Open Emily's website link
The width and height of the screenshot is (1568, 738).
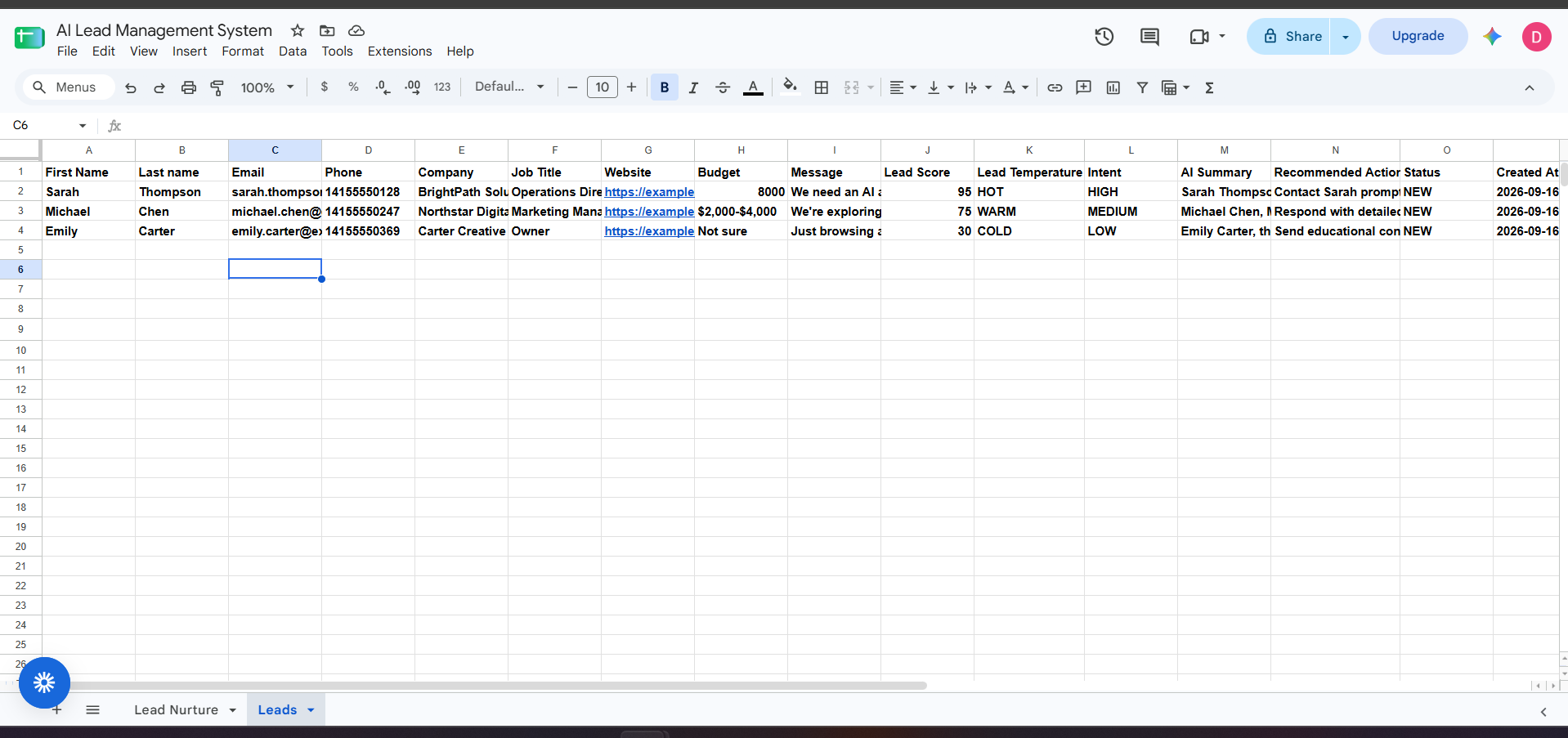point(649,231)
